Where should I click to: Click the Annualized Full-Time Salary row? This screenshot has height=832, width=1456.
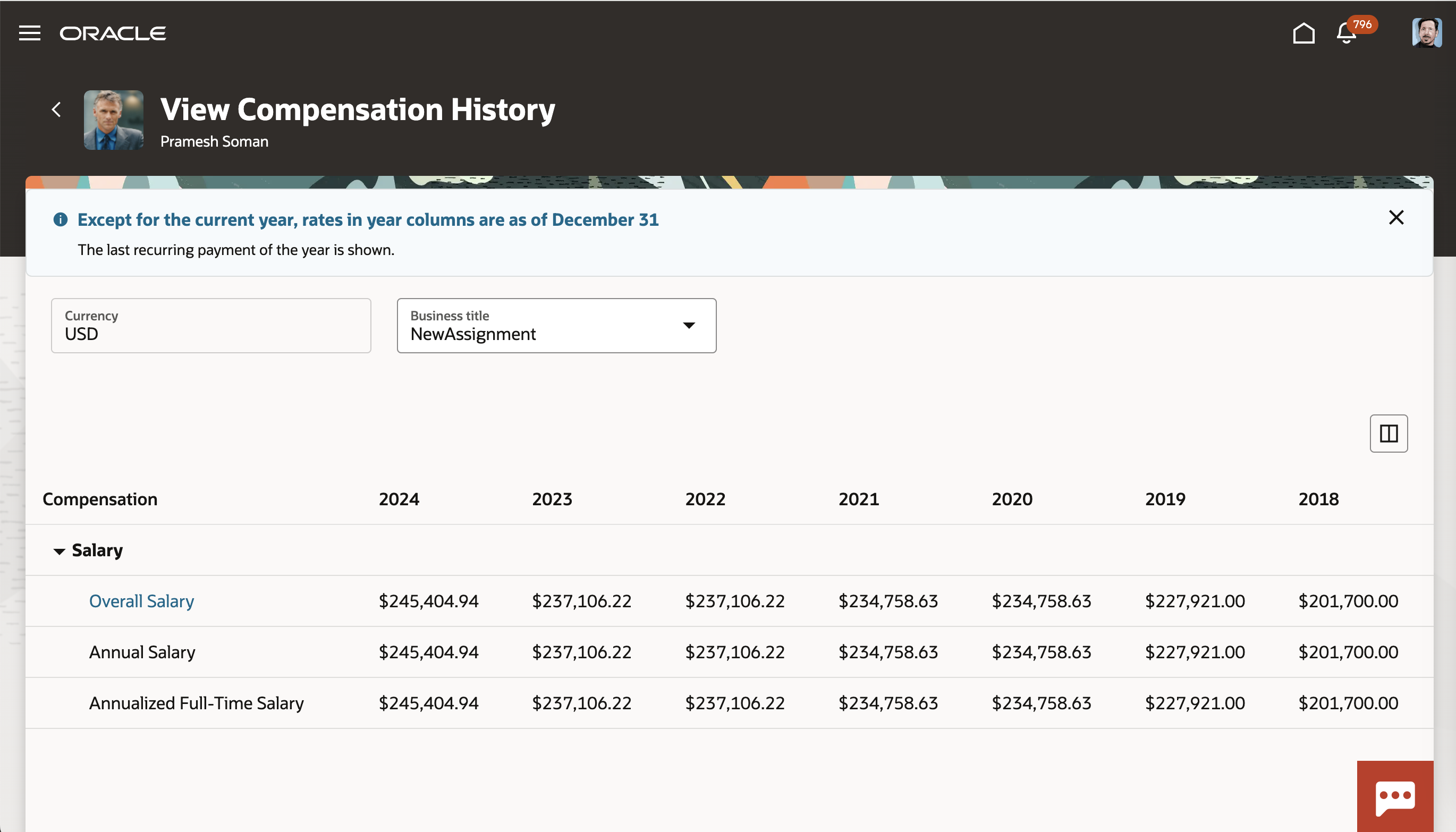point(196,703)
